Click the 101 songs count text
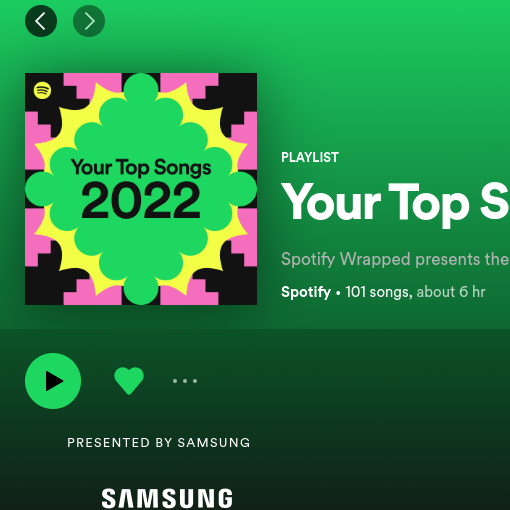Screen dimensions: 510x510 click(x=379, y=292)
